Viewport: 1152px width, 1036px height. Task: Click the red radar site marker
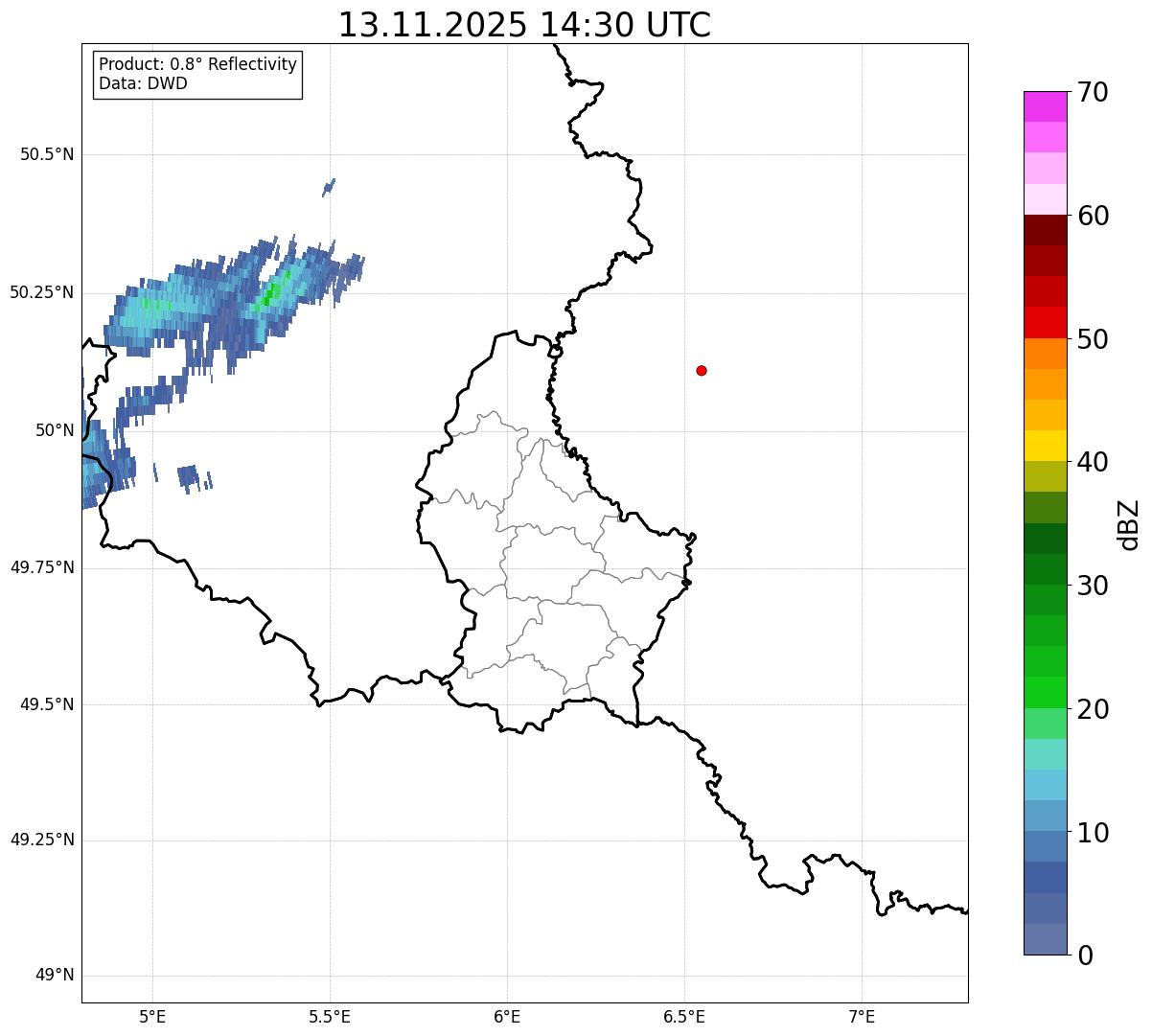pyautogui.click(x=702, y=370)
